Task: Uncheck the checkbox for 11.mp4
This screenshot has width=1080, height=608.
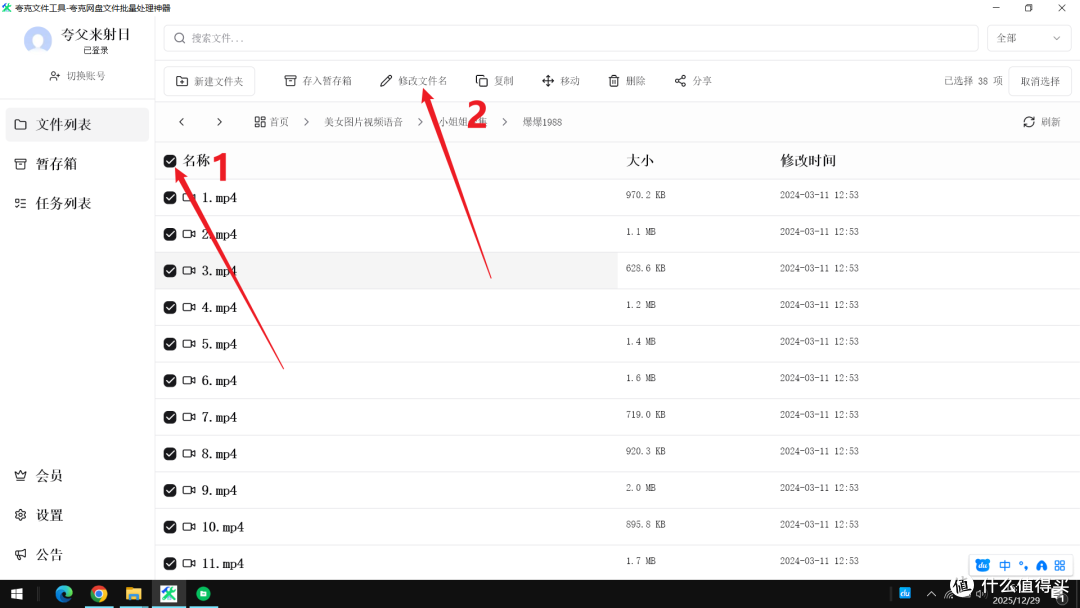Action: click(170, 563)
